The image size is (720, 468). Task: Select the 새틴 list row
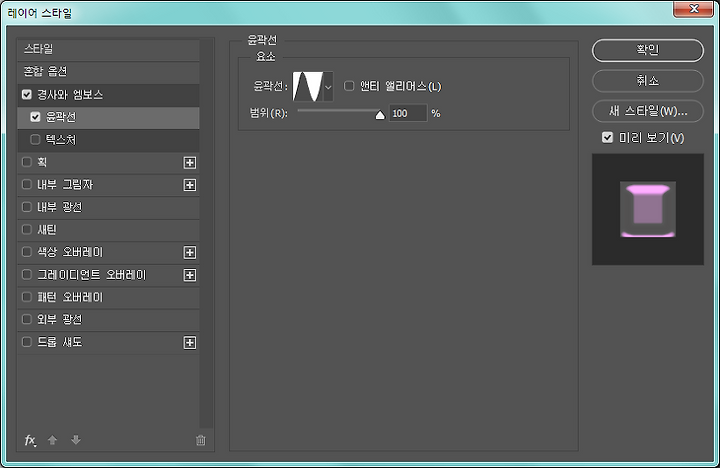click(x=108, y=229)
